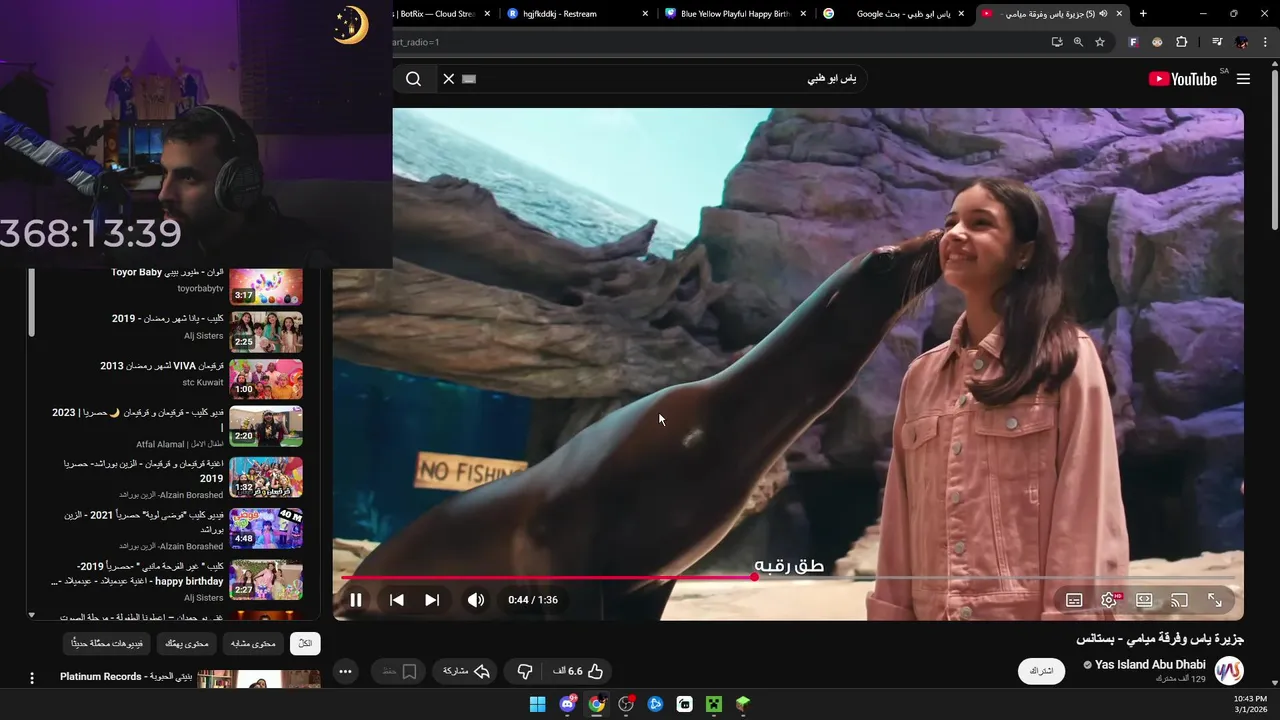Open the happy birthday Alj Sisters video
Screen dimensions: 1280x720
click(x=266, y=580)
